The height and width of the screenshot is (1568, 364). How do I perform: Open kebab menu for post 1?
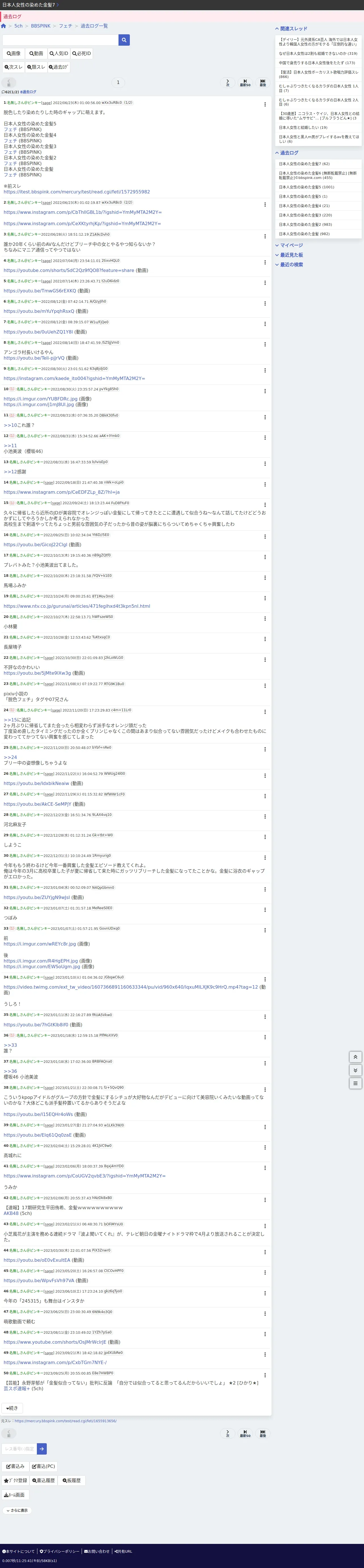tap(265, 105)
